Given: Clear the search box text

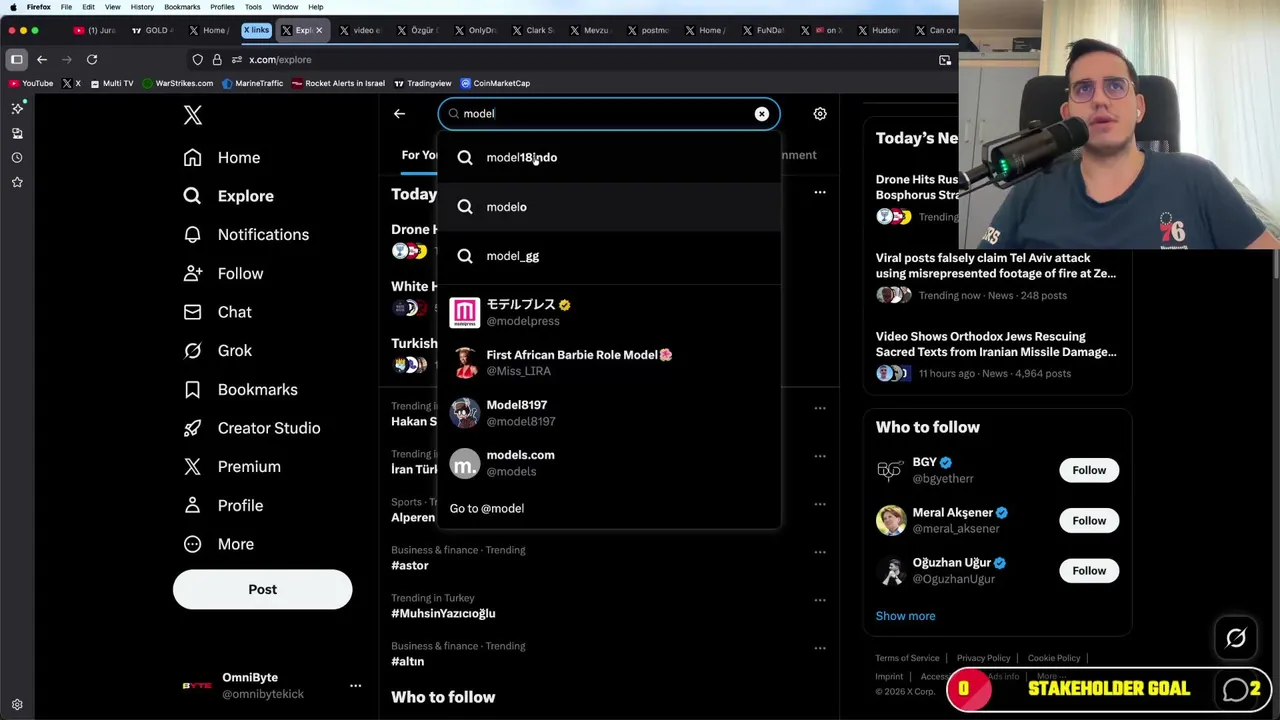Looking at the screenshot, I should (761, 114).
